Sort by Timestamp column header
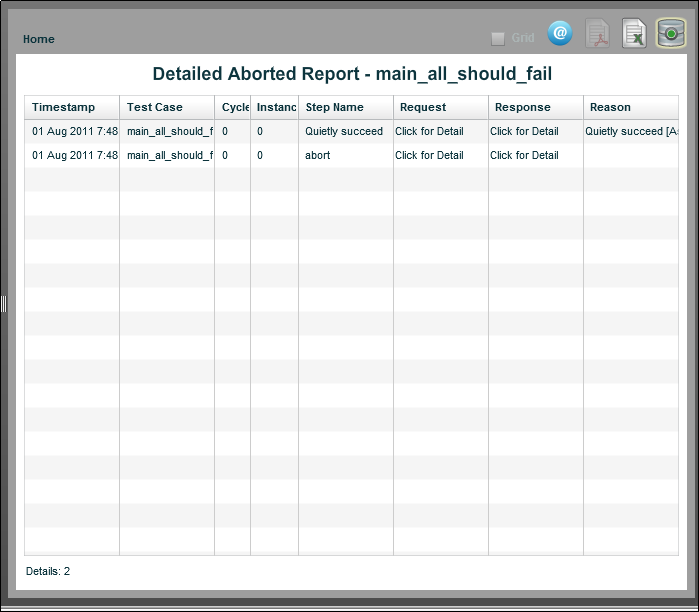Image resolution: width=699 pixels, height=612 pixels. pos(63,107)
